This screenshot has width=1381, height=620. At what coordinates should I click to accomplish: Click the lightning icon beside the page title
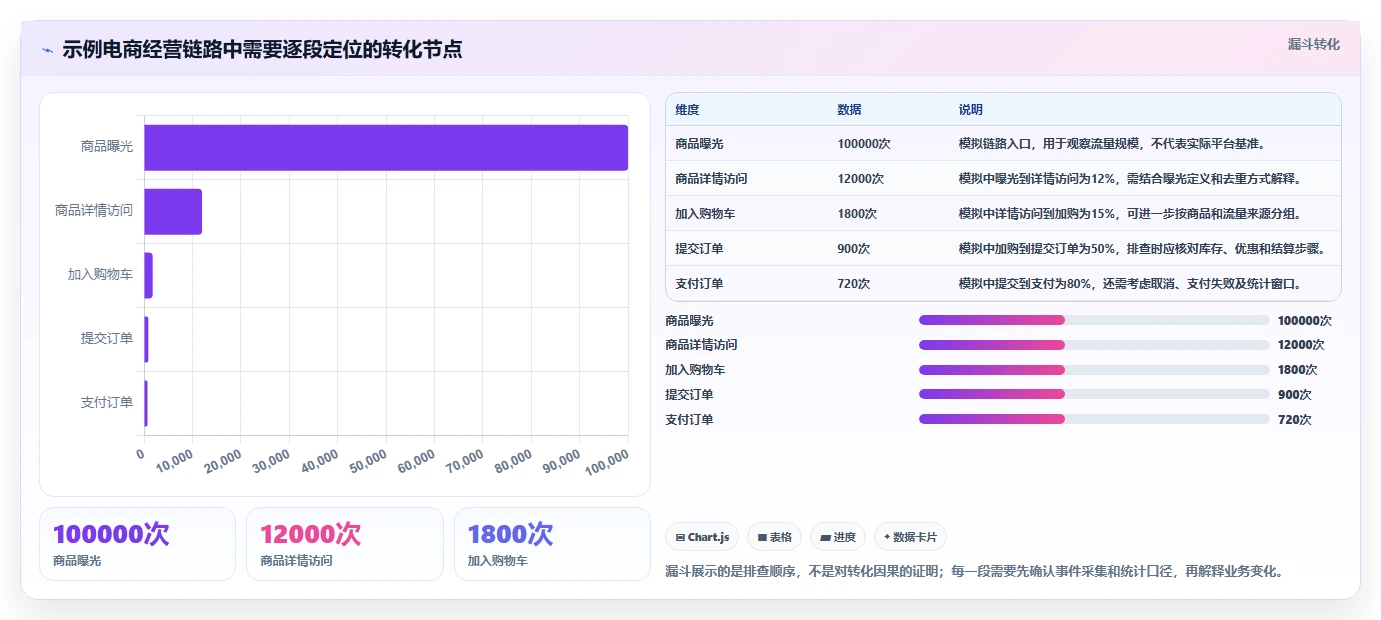(47, 50)
